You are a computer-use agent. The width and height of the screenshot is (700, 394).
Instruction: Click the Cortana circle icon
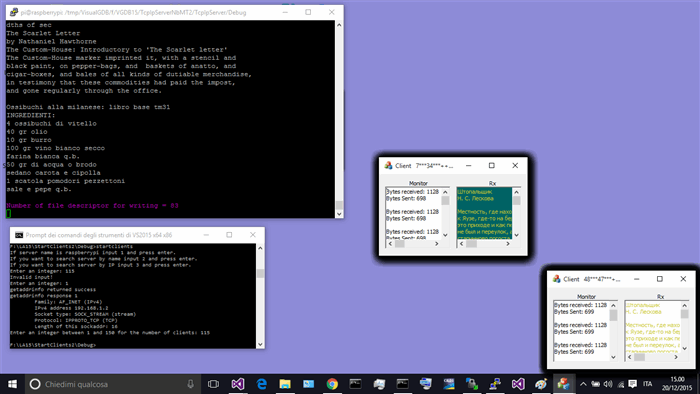35,384
